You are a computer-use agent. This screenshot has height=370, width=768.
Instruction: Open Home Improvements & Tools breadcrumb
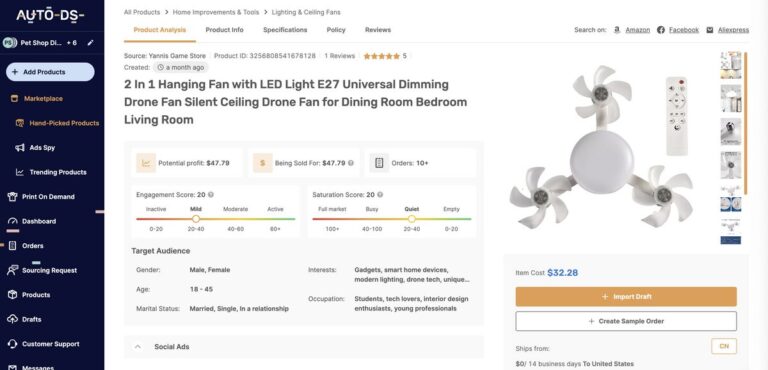216,12
